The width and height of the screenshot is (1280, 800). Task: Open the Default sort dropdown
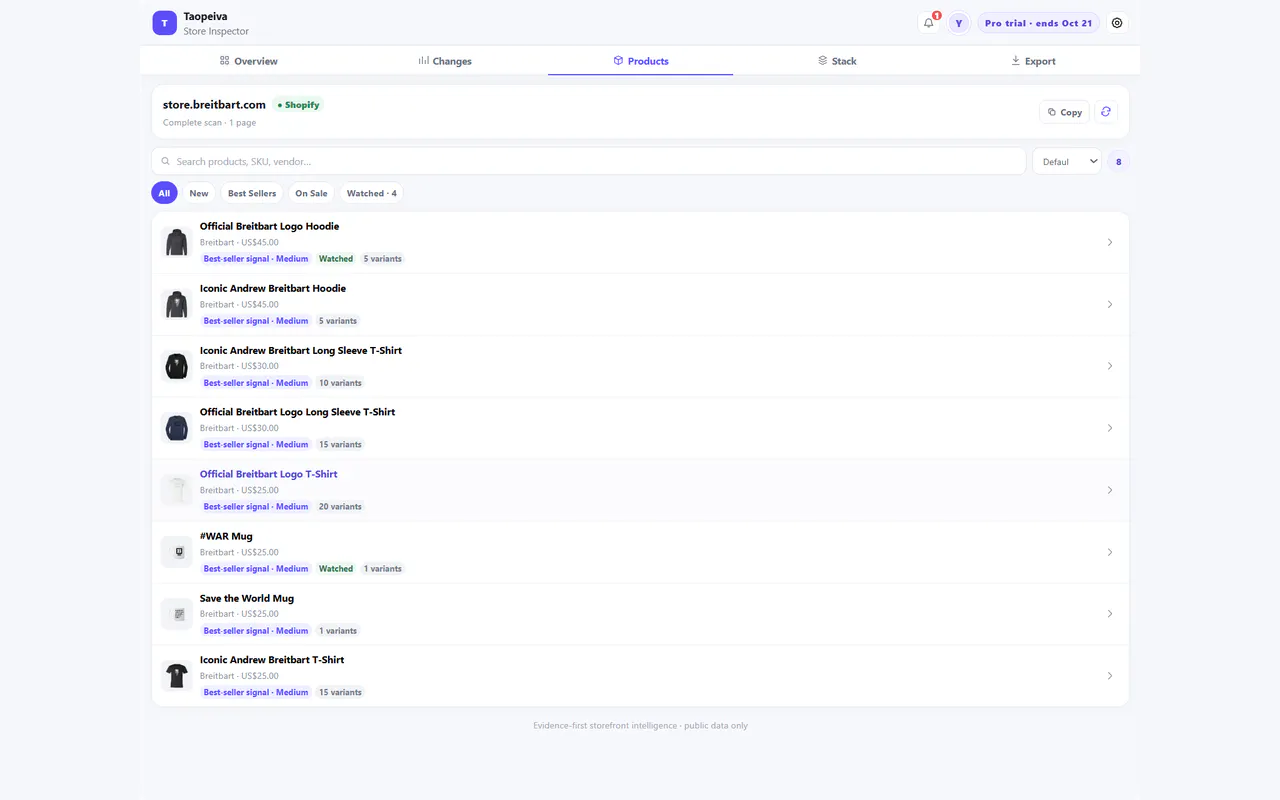[x=1067, y=161]
